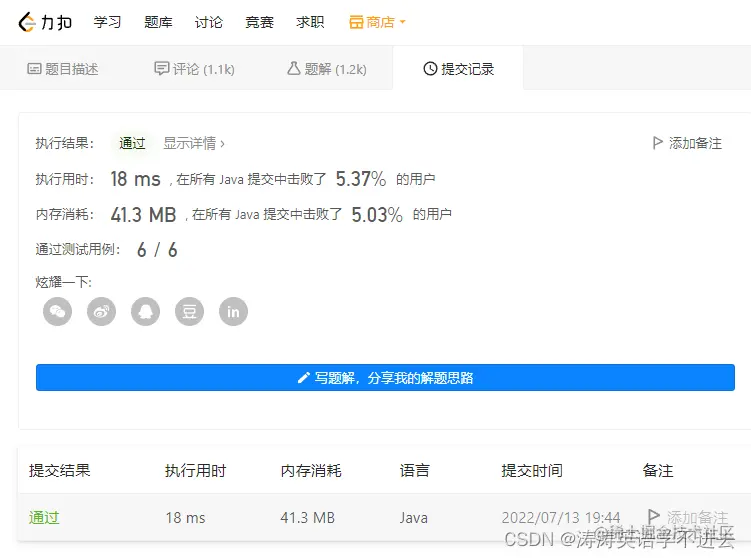Select the 提交记录 tab
The image size is (751, 558).
click(x=458, y=69)
